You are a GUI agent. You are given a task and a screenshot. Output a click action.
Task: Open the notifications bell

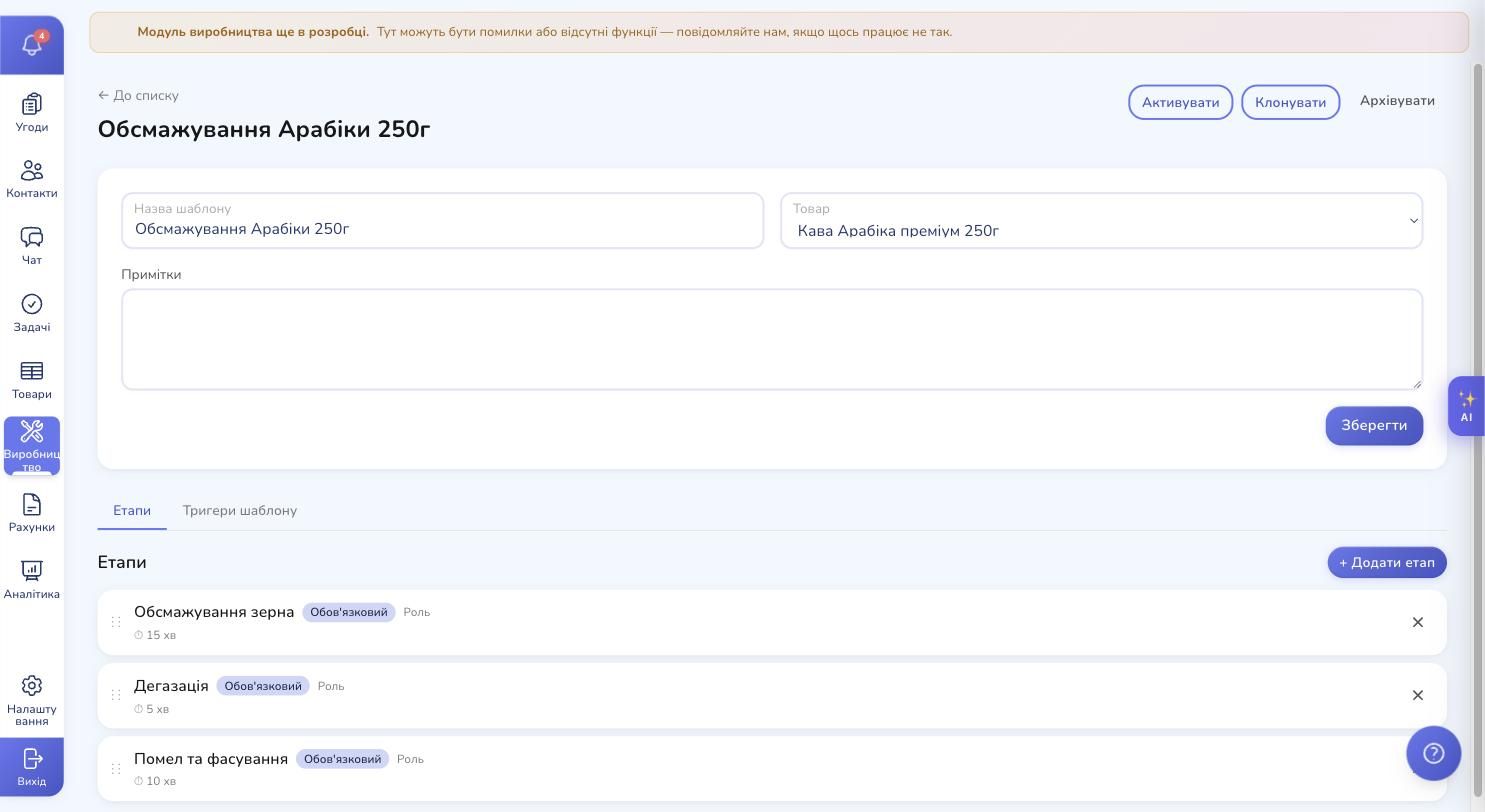[32, 45]
